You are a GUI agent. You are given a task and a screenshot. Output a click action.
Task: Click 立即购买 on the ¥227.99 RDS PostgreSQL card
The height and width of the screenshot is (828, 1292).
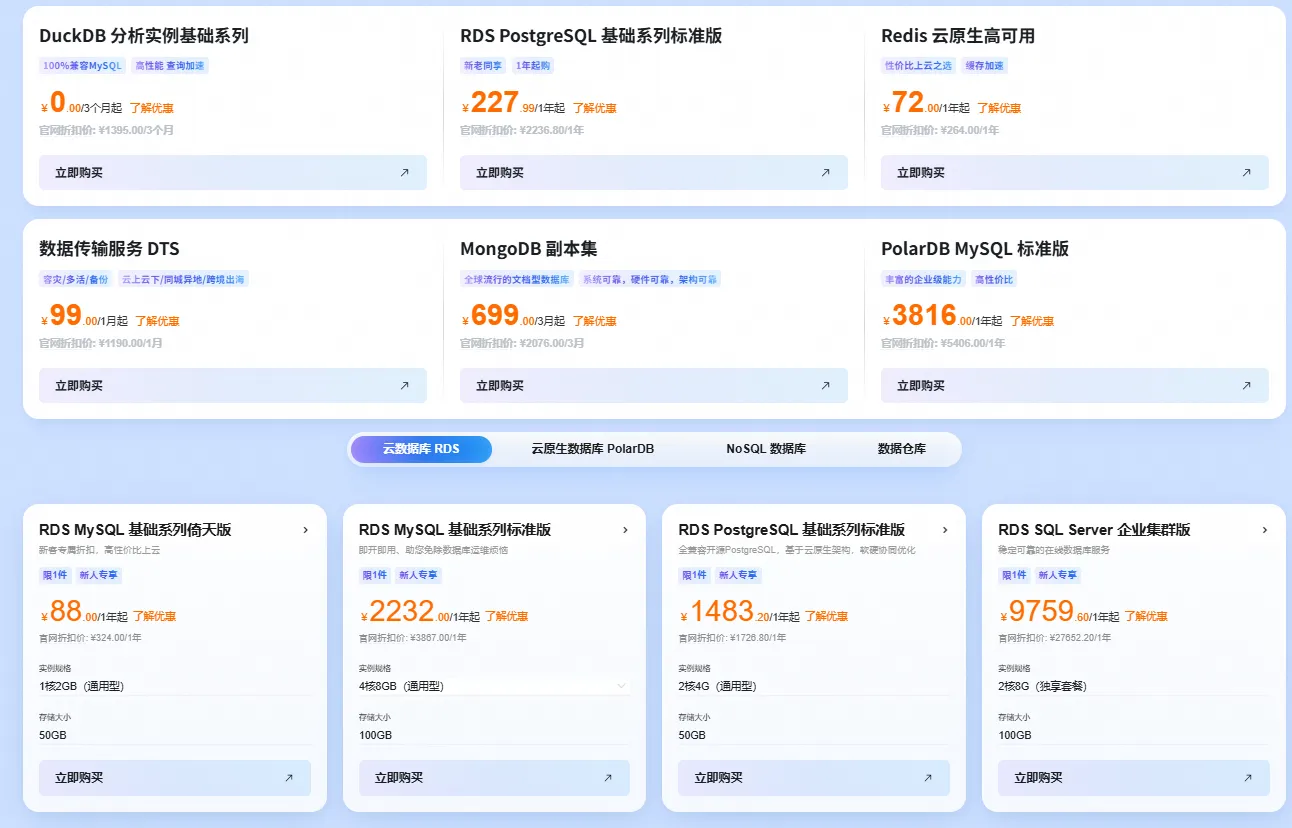[654, 172]
